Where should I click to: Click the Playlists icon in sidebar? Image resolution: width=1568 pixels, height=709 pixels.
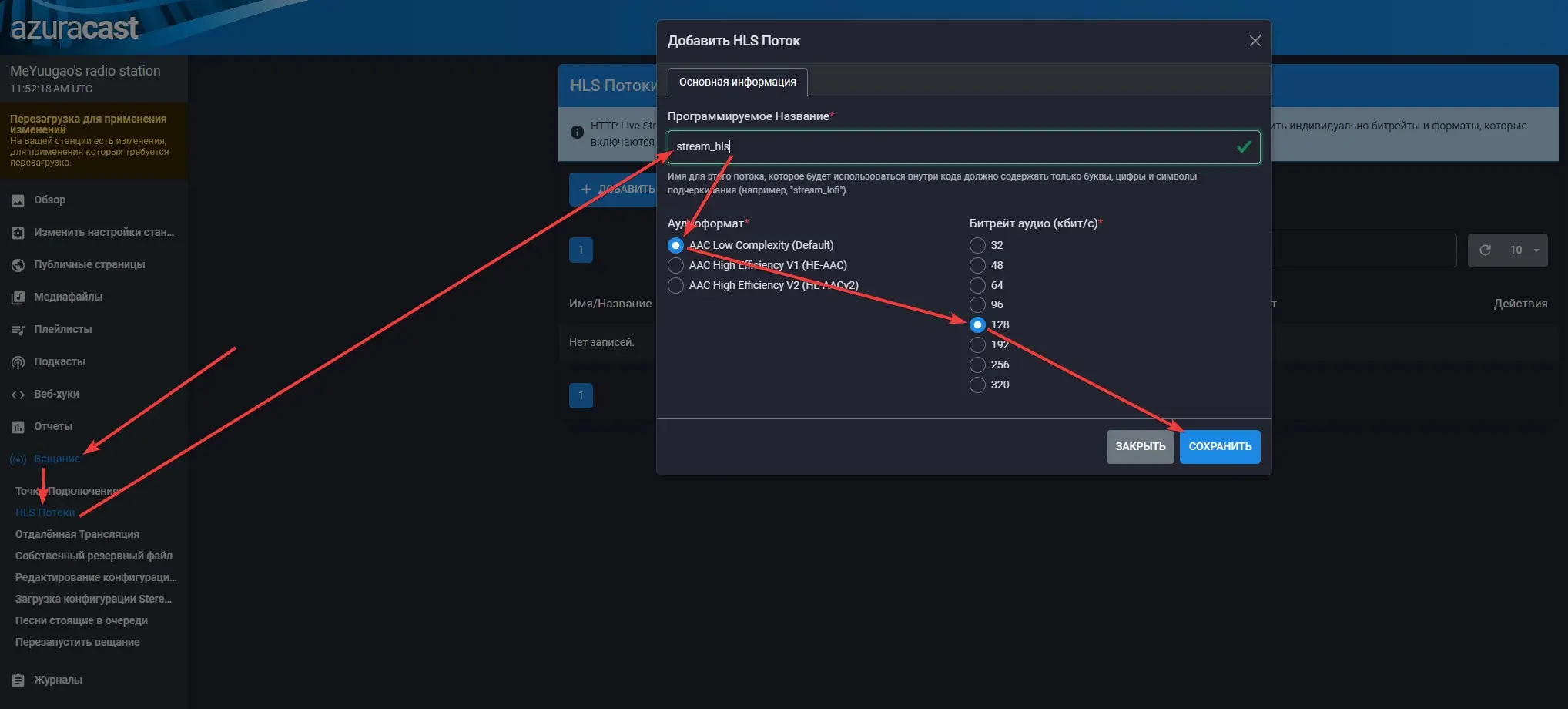pos(18,330)
